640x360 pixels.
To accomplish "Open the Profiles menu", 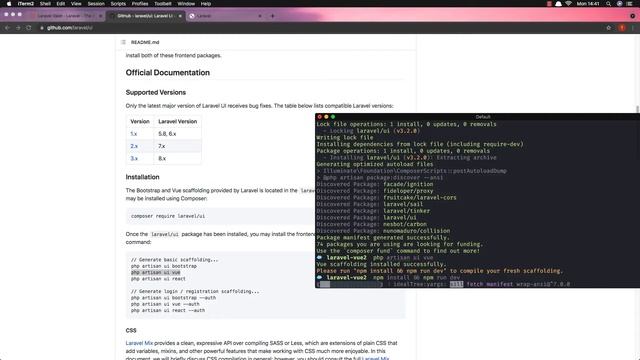I will [140, 4].
